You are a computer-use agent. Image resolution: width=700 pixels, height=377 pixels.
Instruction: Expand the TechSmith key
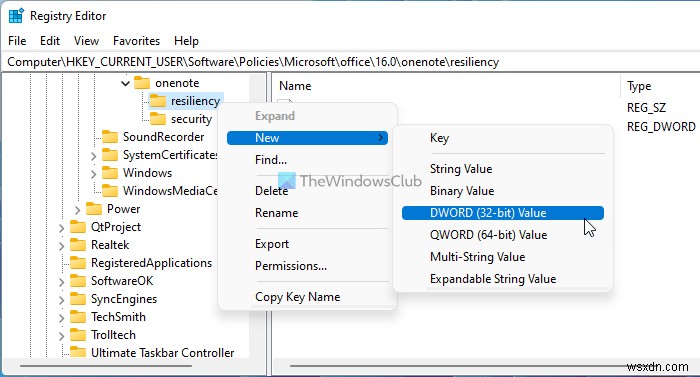click(61, 318)
